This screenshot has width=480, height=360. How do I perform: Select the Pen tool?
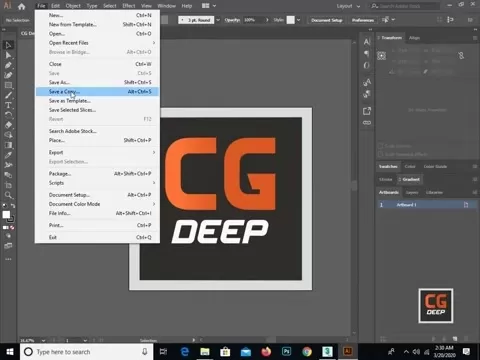click(x=8, y=65)
